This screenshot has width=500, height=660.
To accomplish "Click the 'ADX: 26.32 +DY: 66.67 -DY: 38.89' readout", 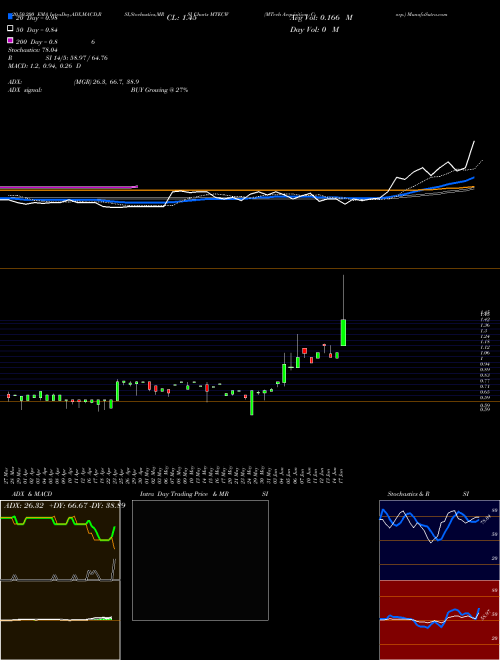I will tap(64, 505).
